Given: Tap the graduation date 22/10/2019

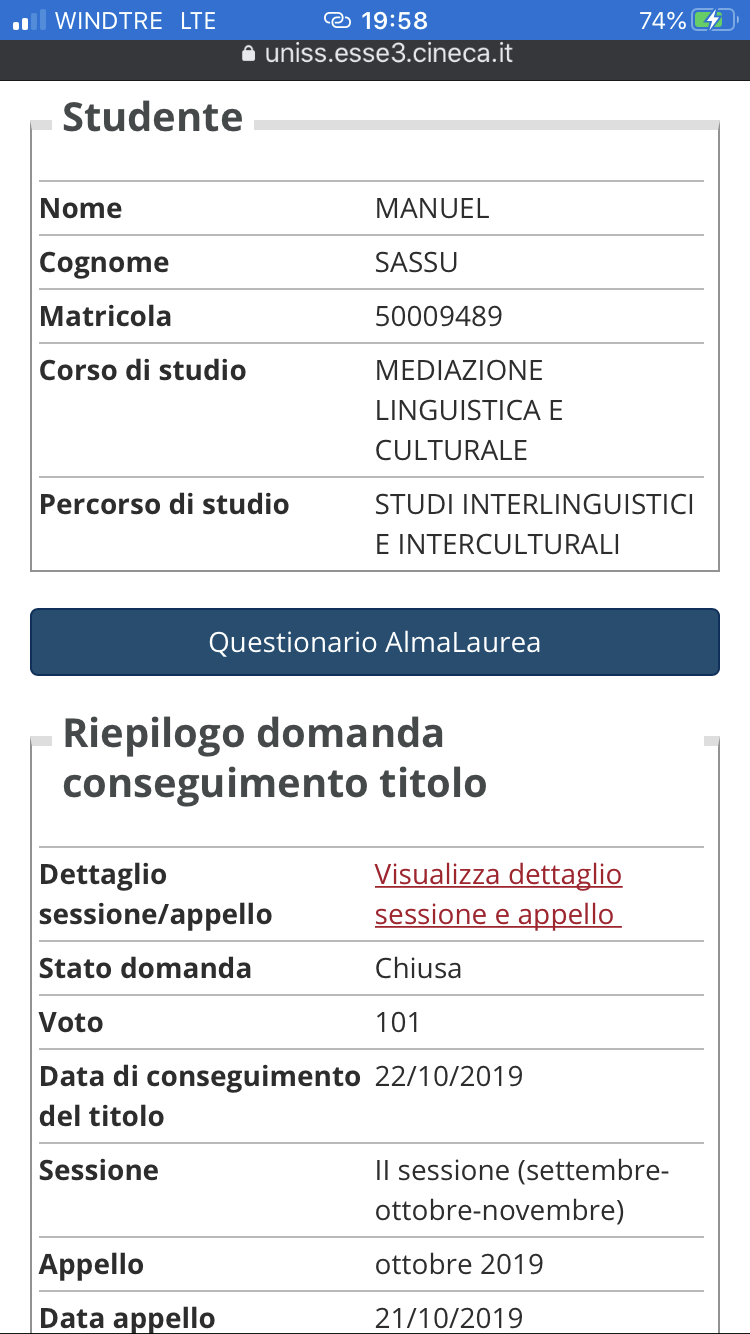Looking at the screenshot, I should coord(449,1076).
